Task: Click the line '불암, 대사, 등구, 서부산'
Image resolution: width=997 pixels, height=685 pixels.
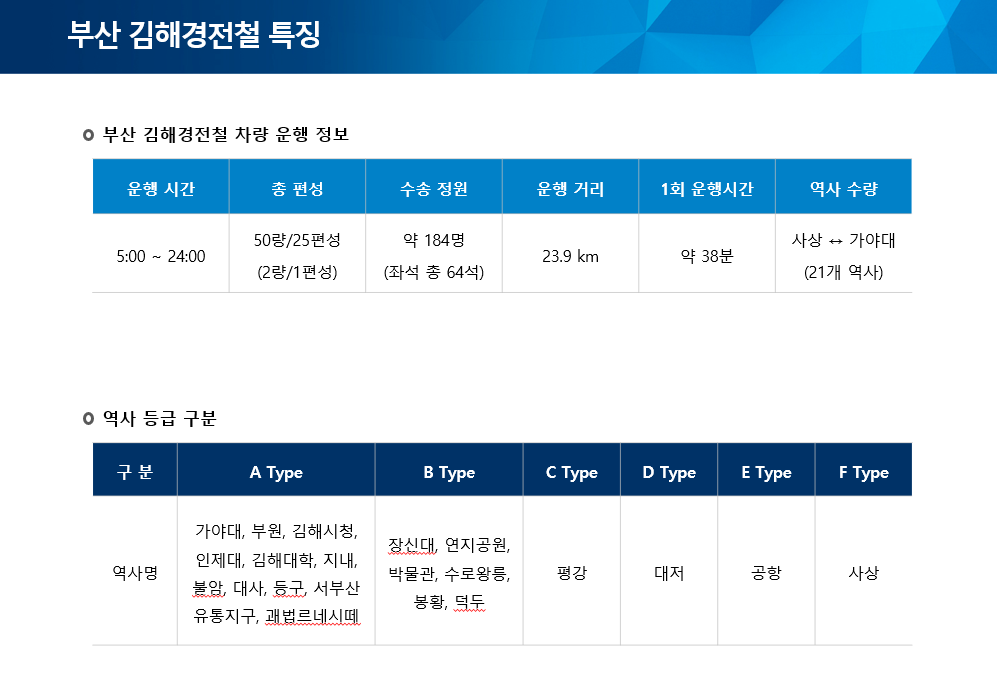Action: click(277, 588)
